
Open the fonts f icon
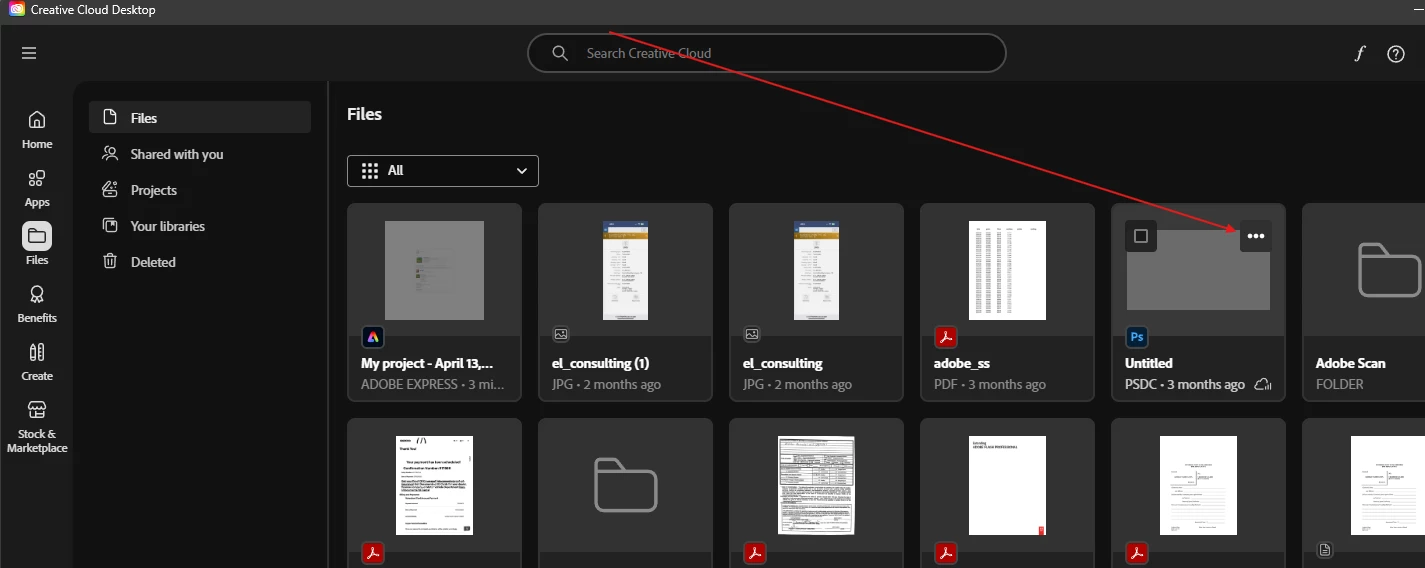[1360, 54]
